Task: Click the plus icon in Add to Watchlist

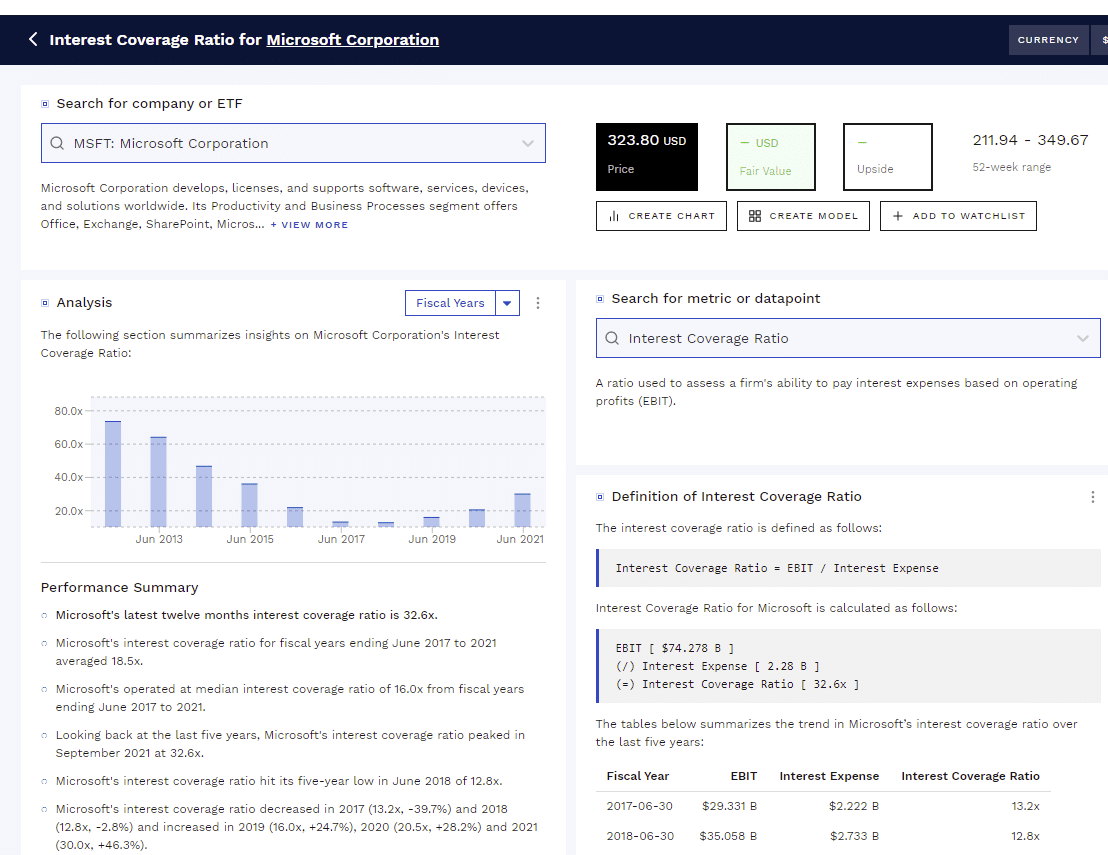Action: (898, 216)
